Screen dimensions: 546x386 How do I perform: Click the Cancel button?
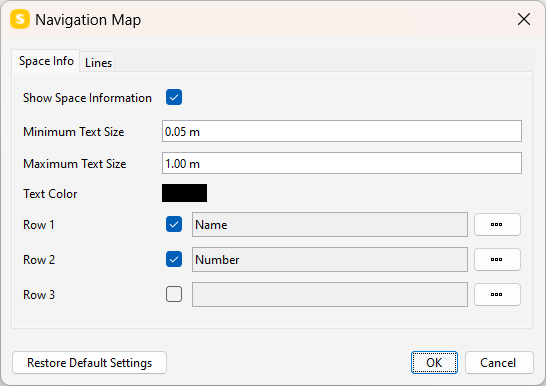pos(499,363)
